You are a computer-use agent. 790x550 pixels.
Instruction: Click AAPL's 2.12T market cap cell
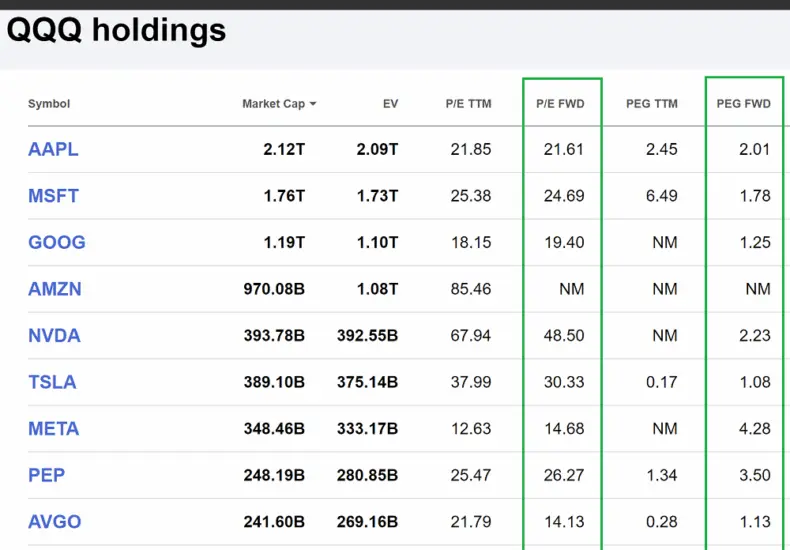[x=284, y=150]
